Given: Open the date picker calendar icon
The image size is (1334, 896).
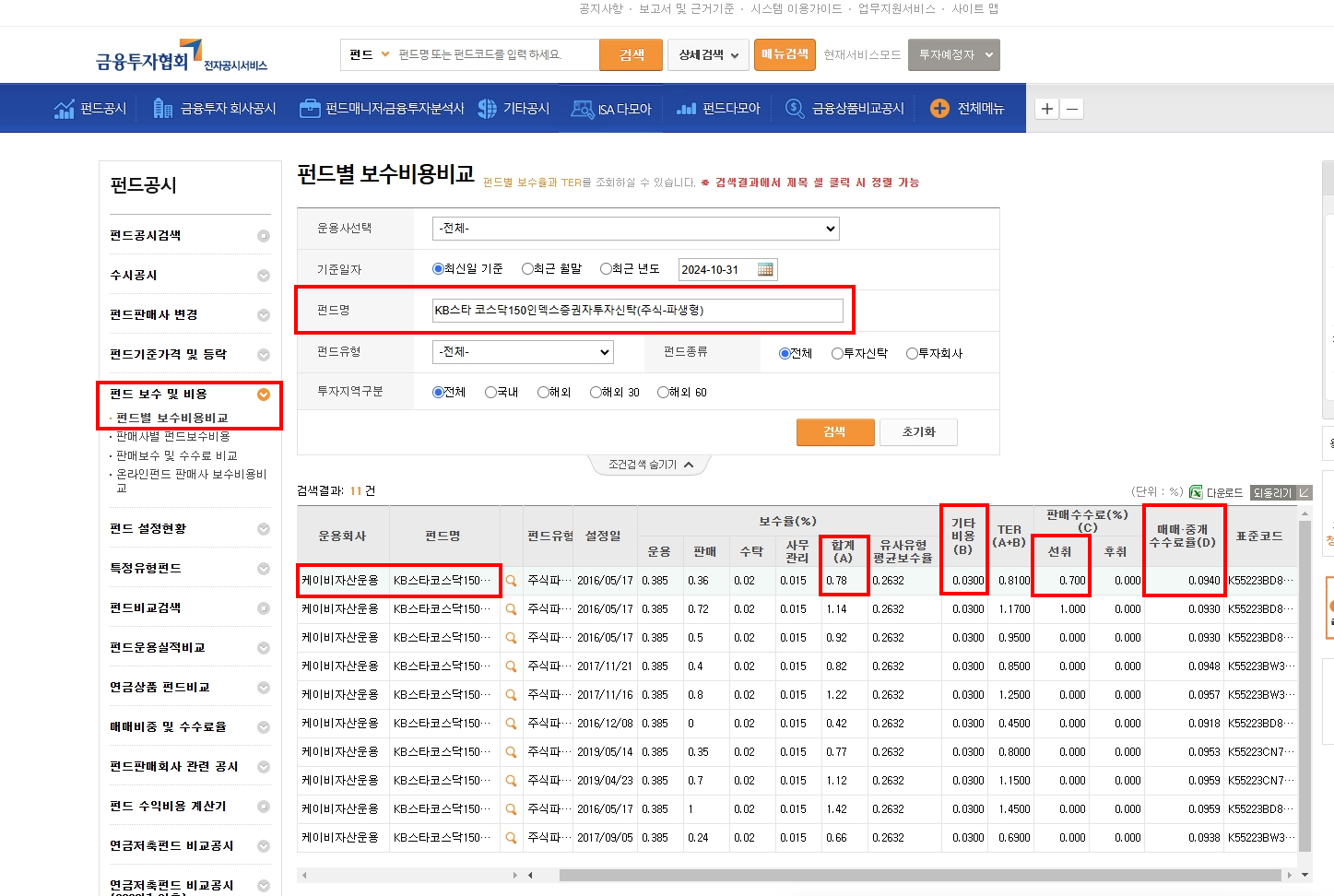Looking at the screenshot, I should [x=765, y=269].
